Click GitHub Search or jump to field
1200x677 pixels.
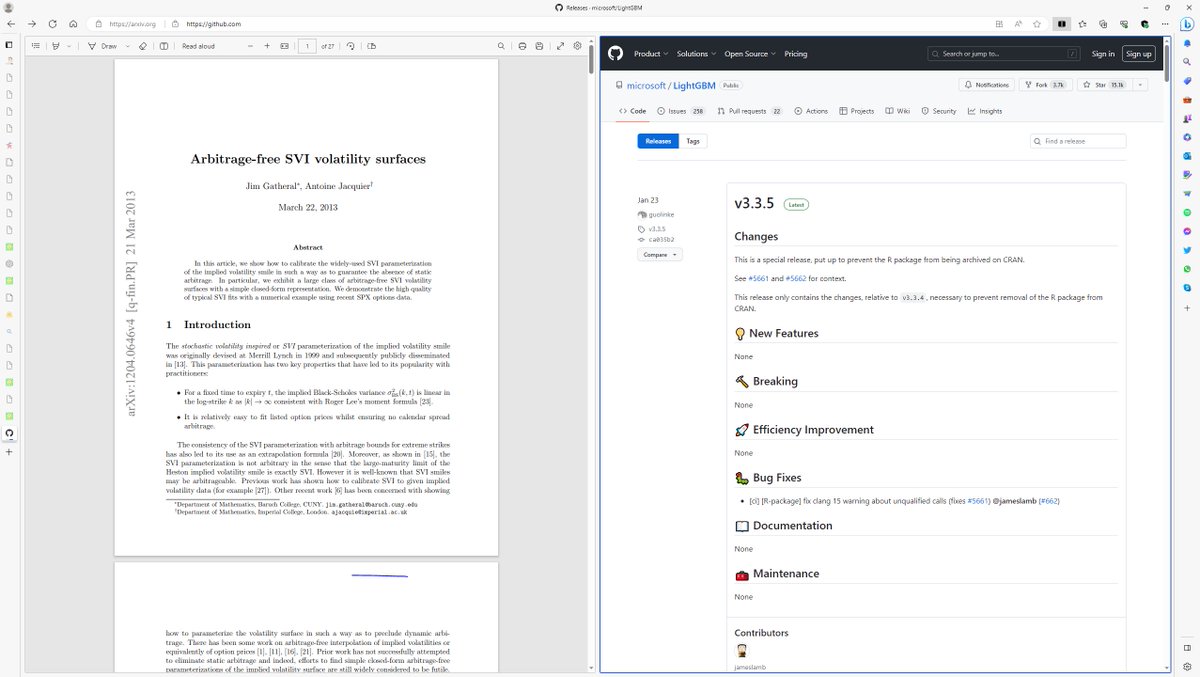[x=1004, y=54]
